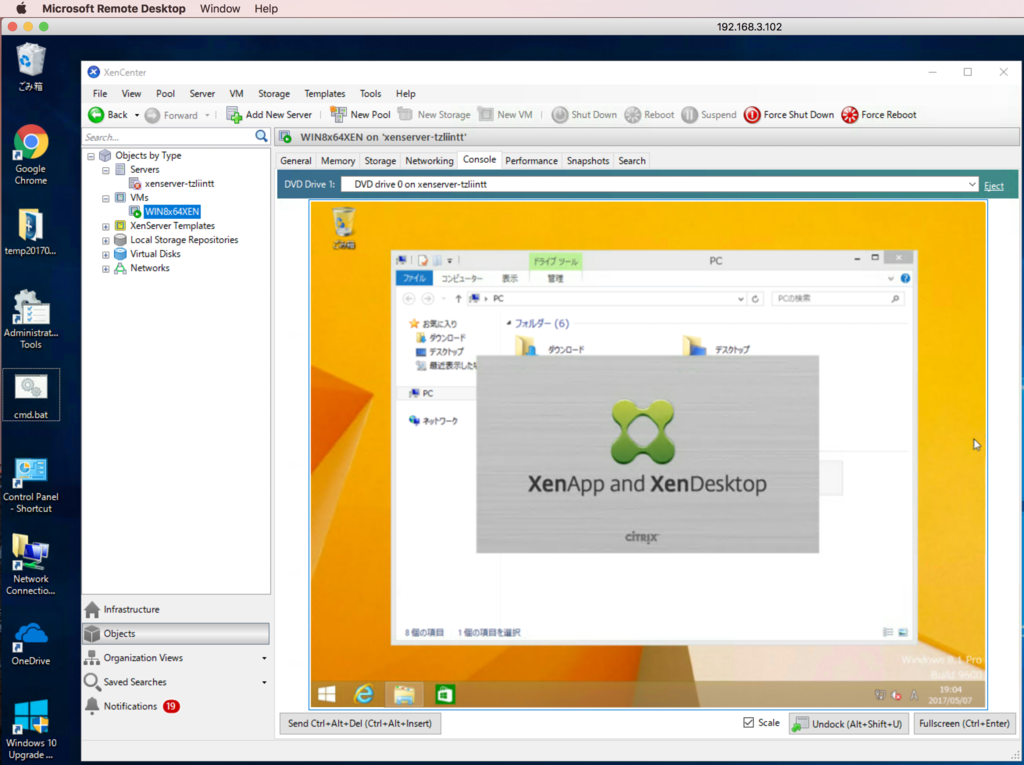The width and height of the screenshot is (1024, 765).
Task: Collapse the VMs tree node
Action: [105, 199]
